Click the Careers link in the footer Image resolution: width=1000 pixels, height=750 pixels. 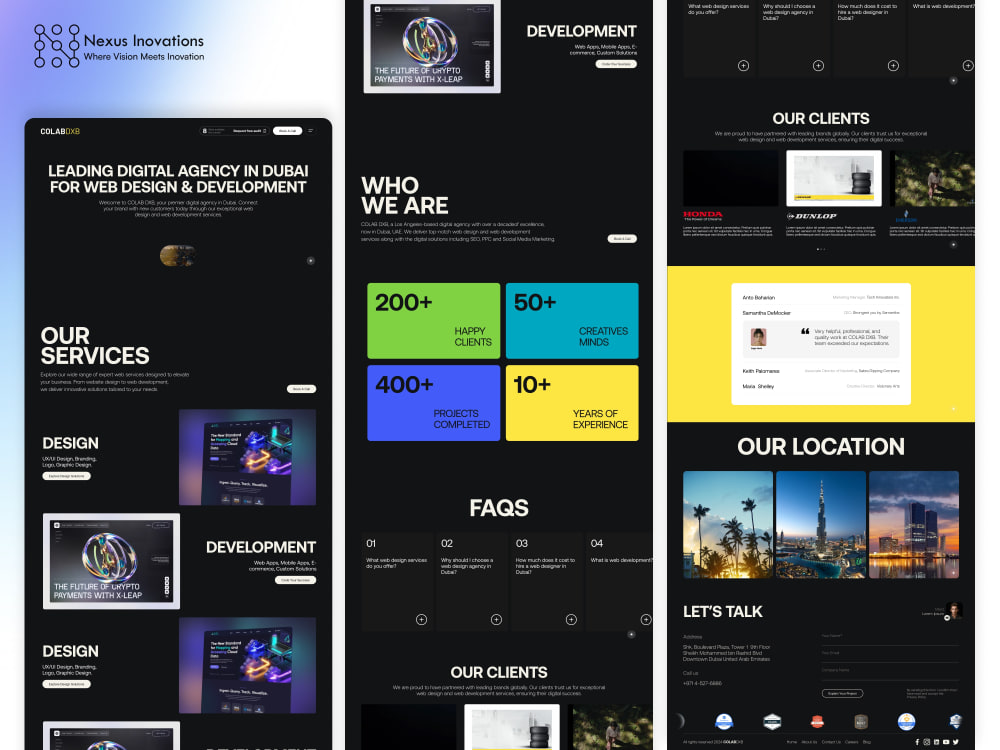tap(851, 742)
